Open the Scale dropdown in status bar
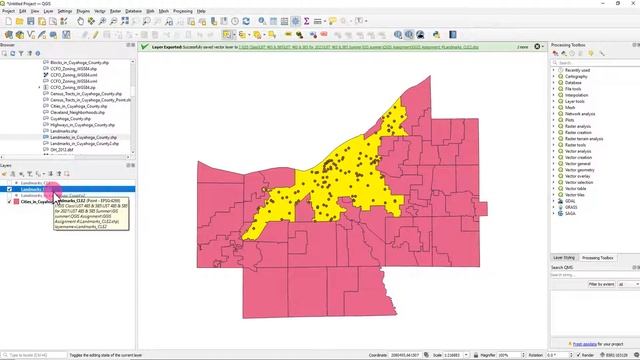 click(x=466, y=355)
